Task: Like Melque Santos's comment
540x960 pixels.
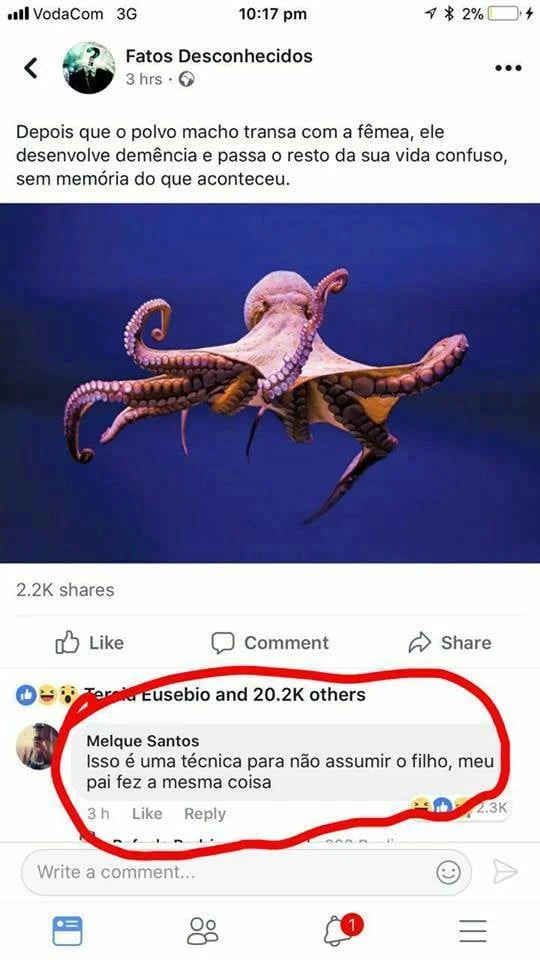Action: click(147, 814)
